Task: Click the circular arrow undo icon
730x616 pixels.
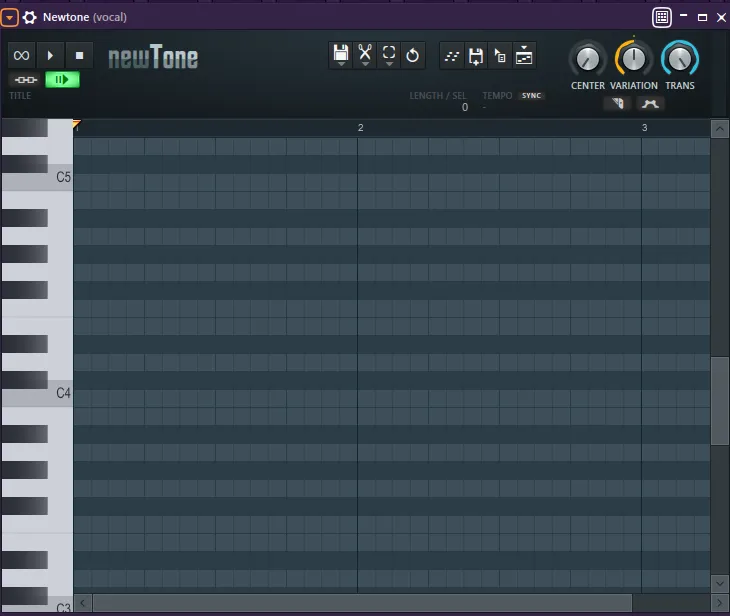Action: (413, 55)
